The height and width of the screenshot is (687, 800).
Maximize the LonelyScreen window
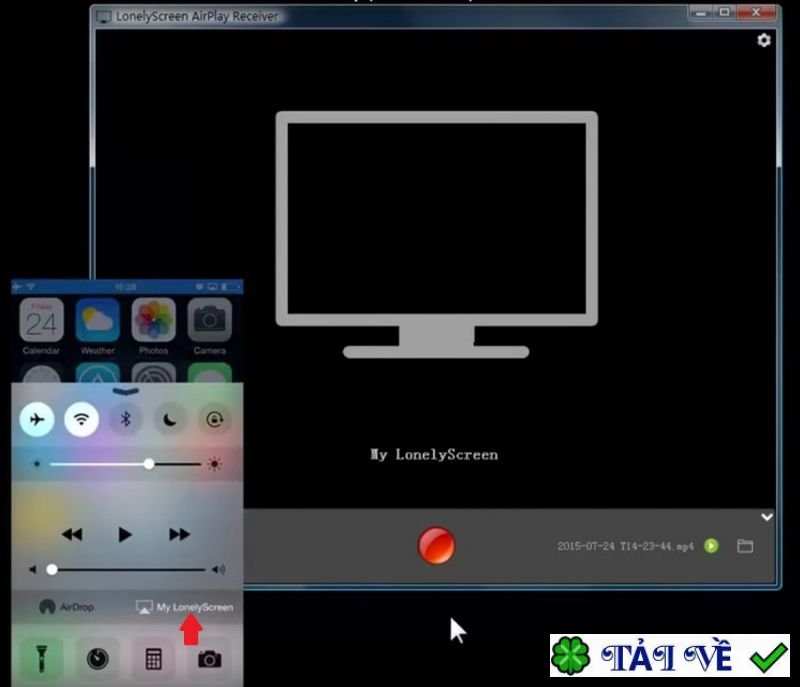pyautogui.click(x=724, y=12)
